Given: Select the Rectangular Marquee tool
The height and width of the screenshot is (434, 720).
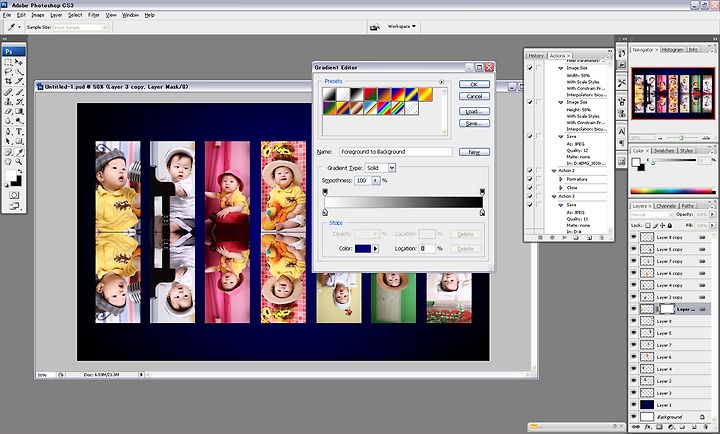Looking at the screenshot, I should (x=8, y=62).
